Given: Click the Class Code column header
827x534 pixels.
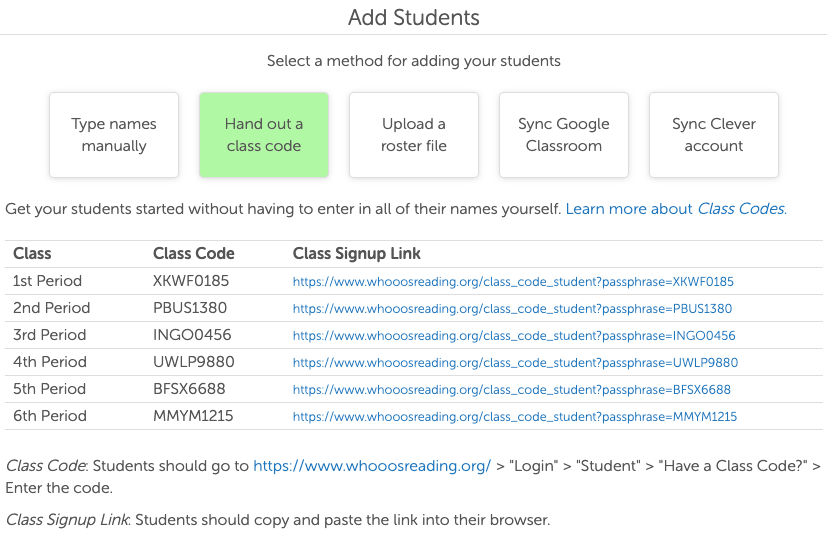Looking at the screenshot, I should point(194,254).
